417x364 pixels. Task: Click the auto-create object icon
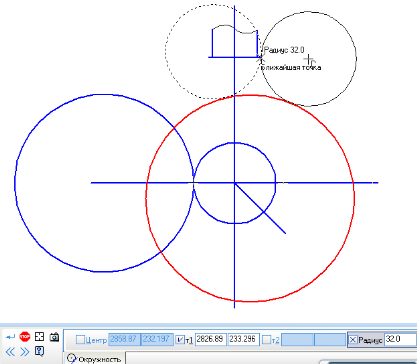[x=39, y=337]
